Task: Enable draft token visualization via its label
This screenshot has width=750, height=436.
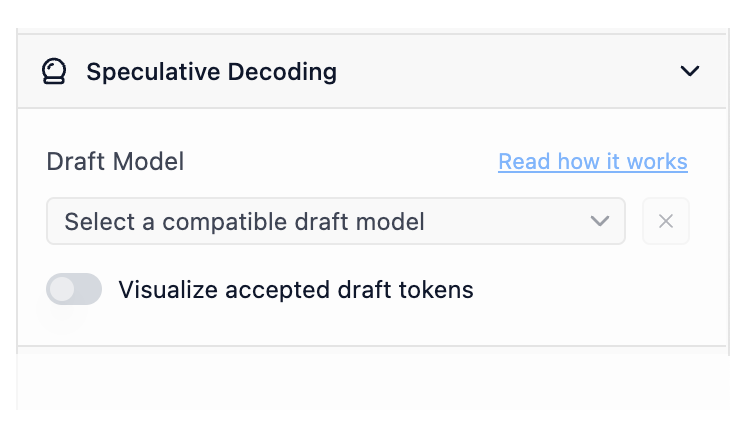Action: 295,290
